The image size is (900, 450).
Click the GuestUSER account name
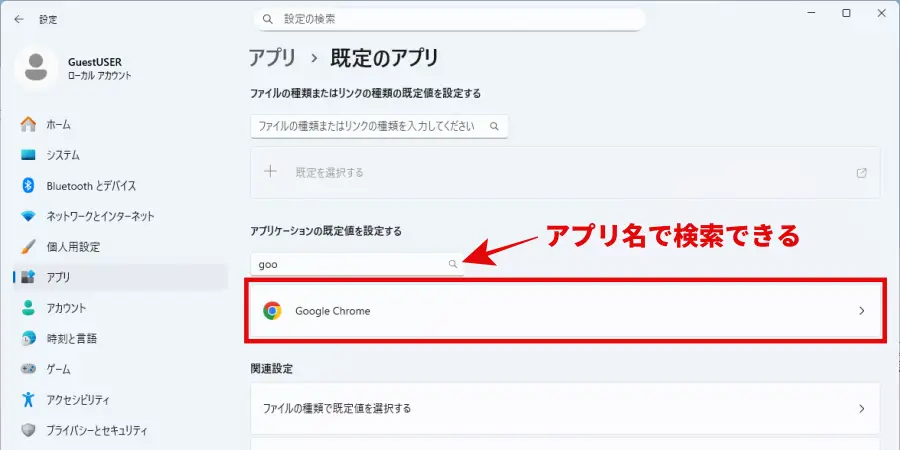click(95, 63)
